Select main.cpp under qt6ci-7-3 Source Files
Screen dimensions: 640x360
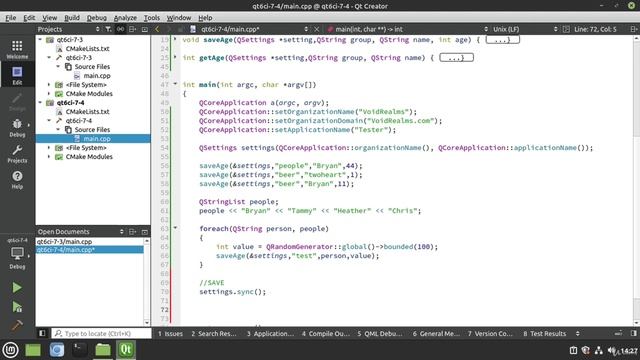point(97,76)
